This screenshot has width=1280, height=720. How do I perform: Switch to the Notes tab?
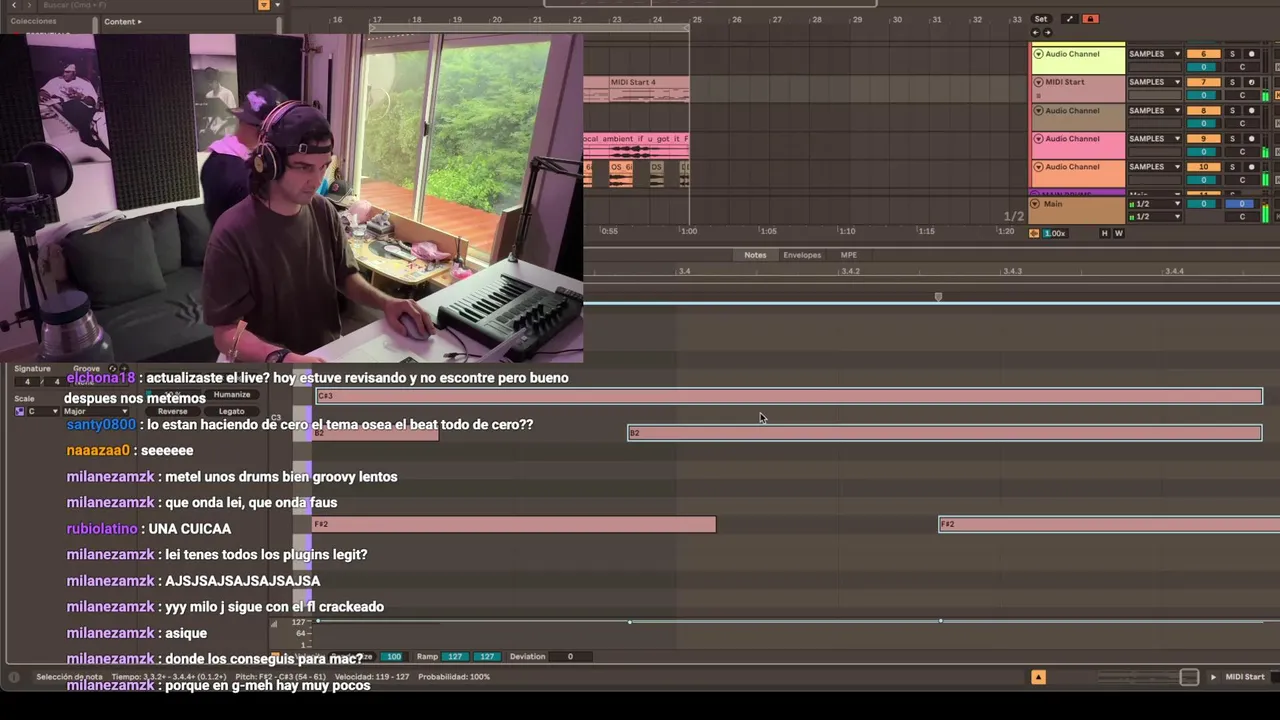pos(755,255)
